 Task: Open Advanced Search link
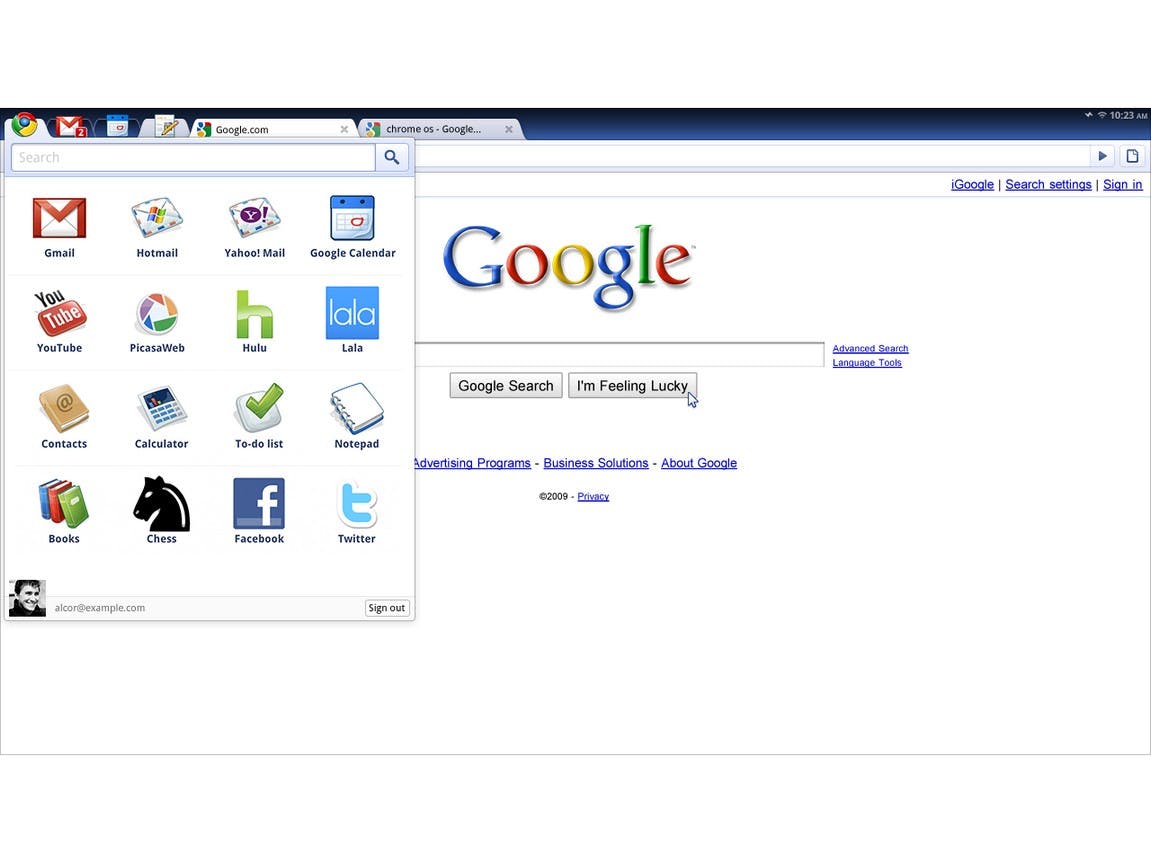click(870, 349)
